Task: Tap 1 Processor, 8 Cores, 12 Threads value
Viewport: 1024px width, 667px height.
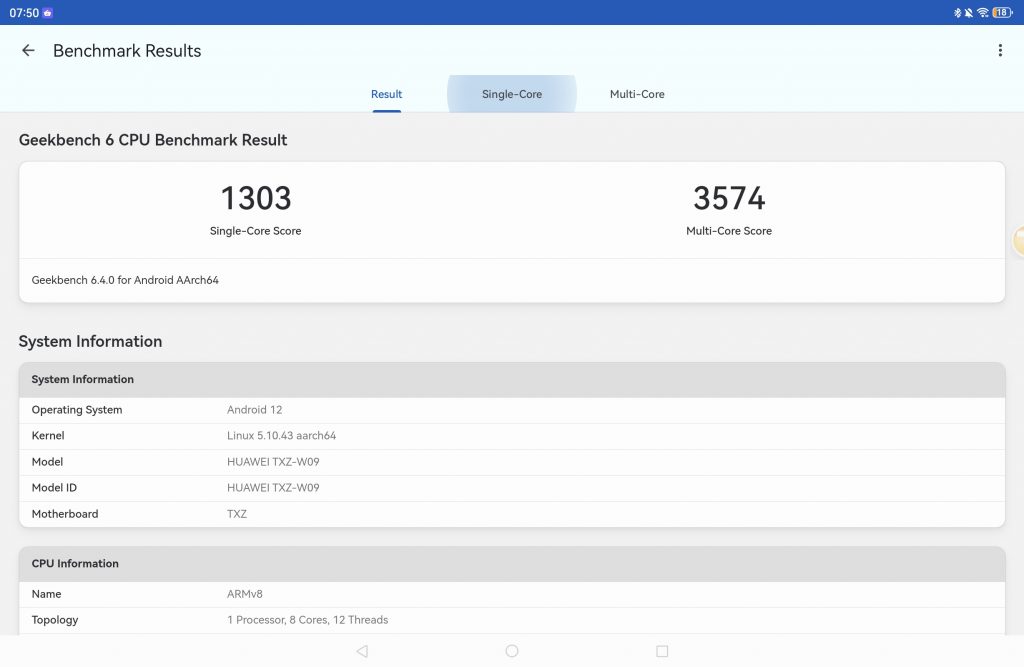Action: click(307, 620)
